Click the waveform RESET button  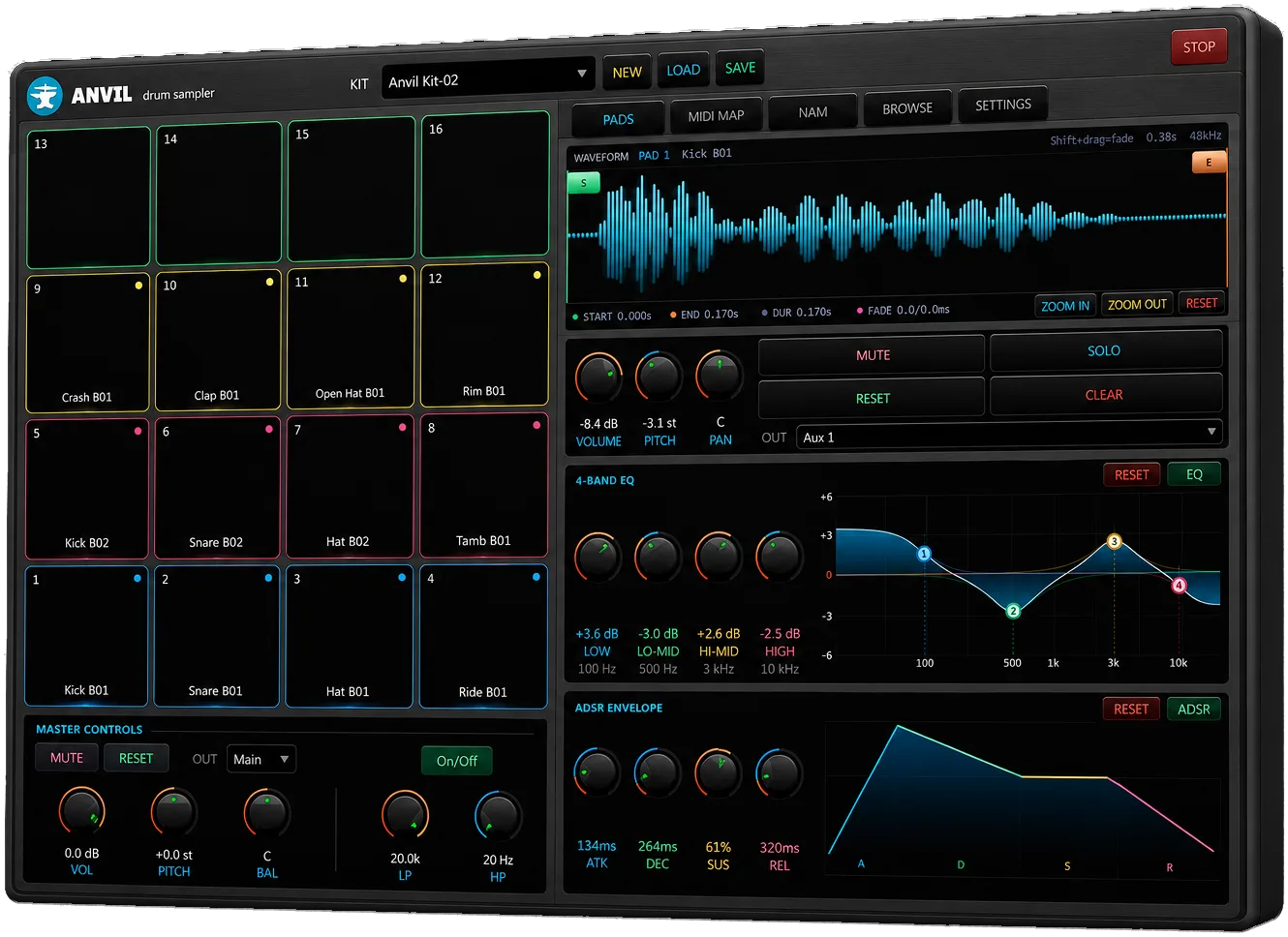click(1202, 303)
